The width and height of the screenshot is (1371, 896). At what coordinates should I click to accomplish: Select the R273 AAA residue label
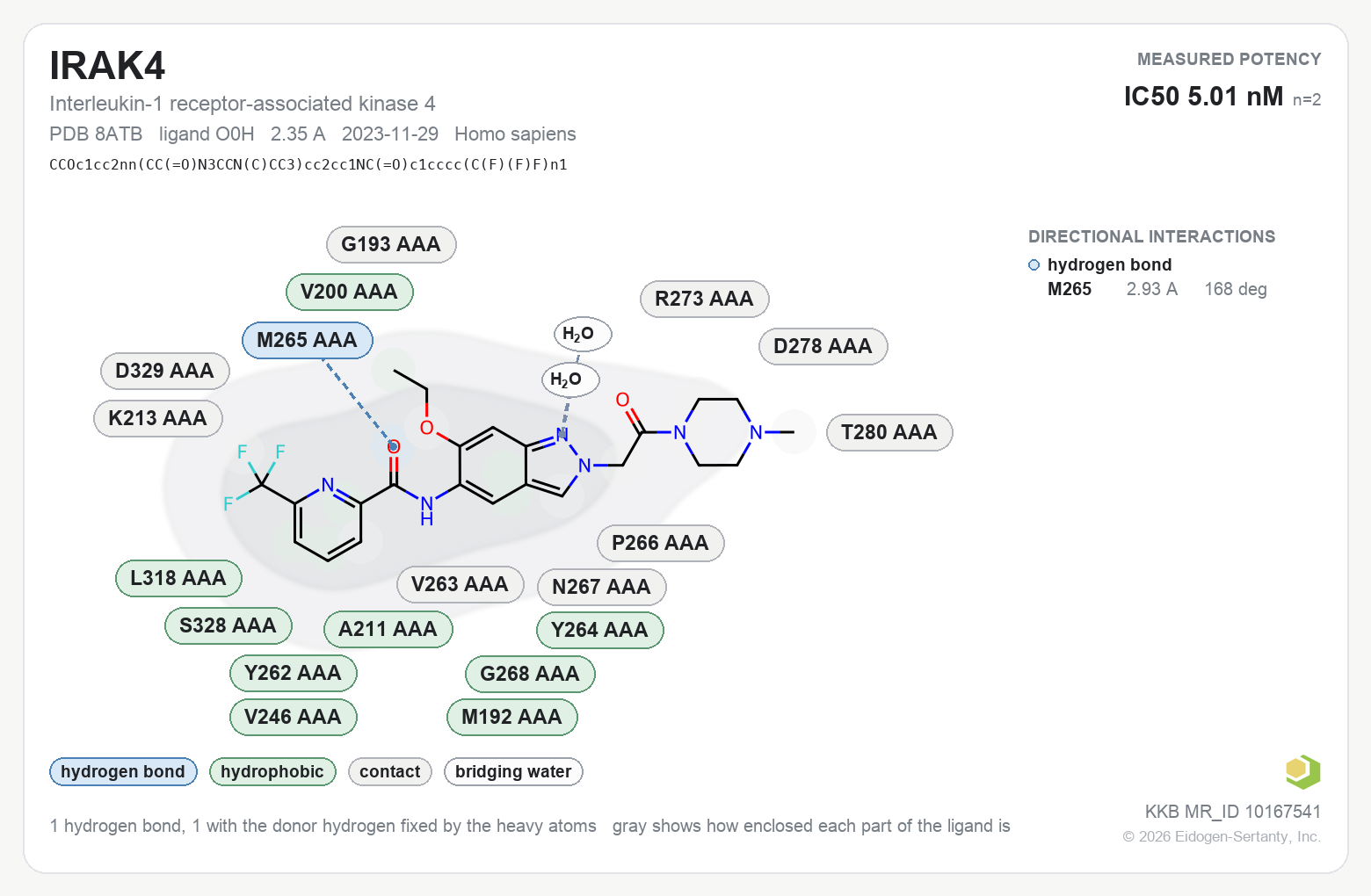(705, 299)
